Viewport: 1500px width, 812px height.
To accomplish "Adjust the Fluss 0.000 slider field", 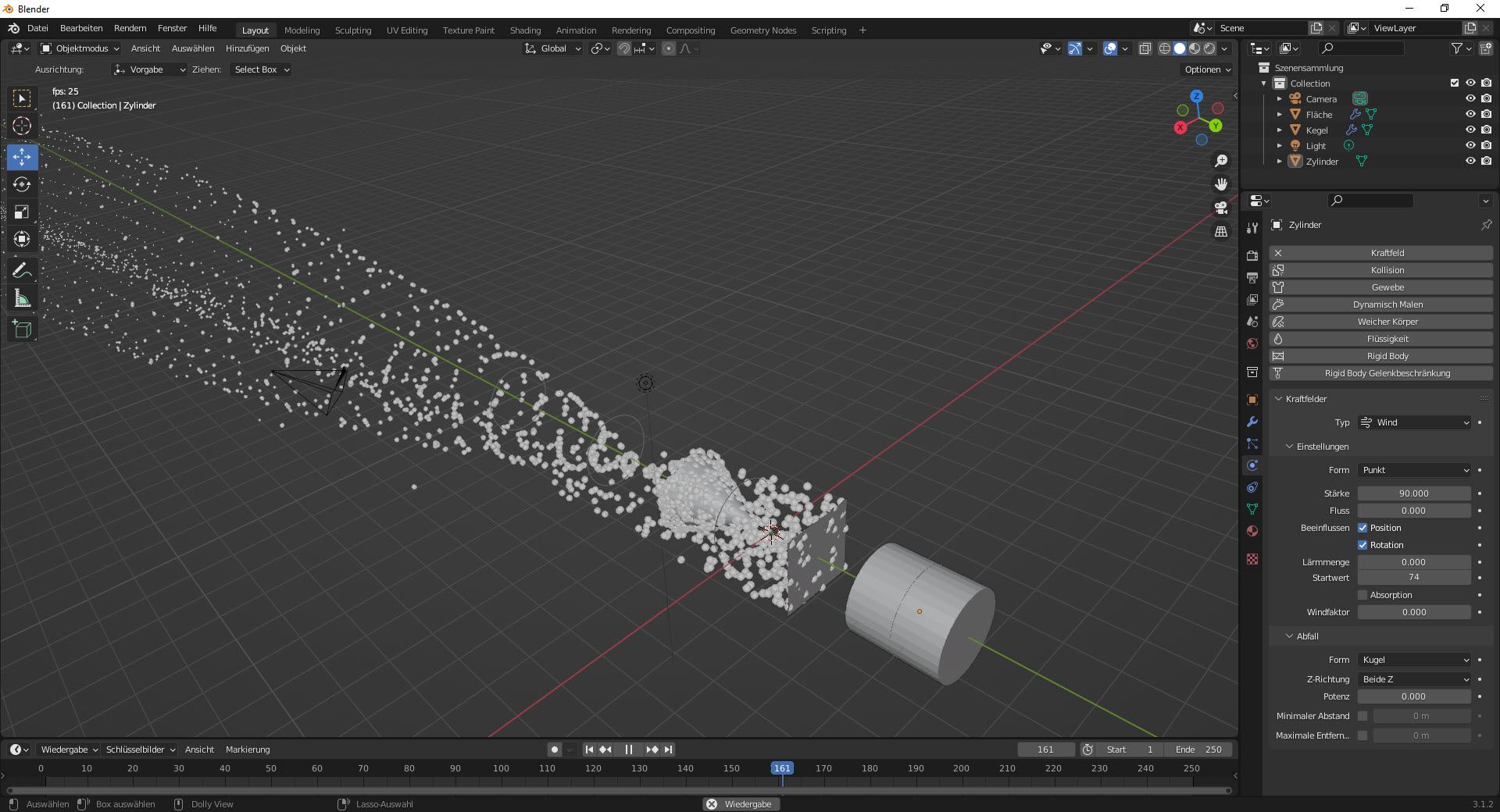I will pyautogui.click(x=1414, y=511).
